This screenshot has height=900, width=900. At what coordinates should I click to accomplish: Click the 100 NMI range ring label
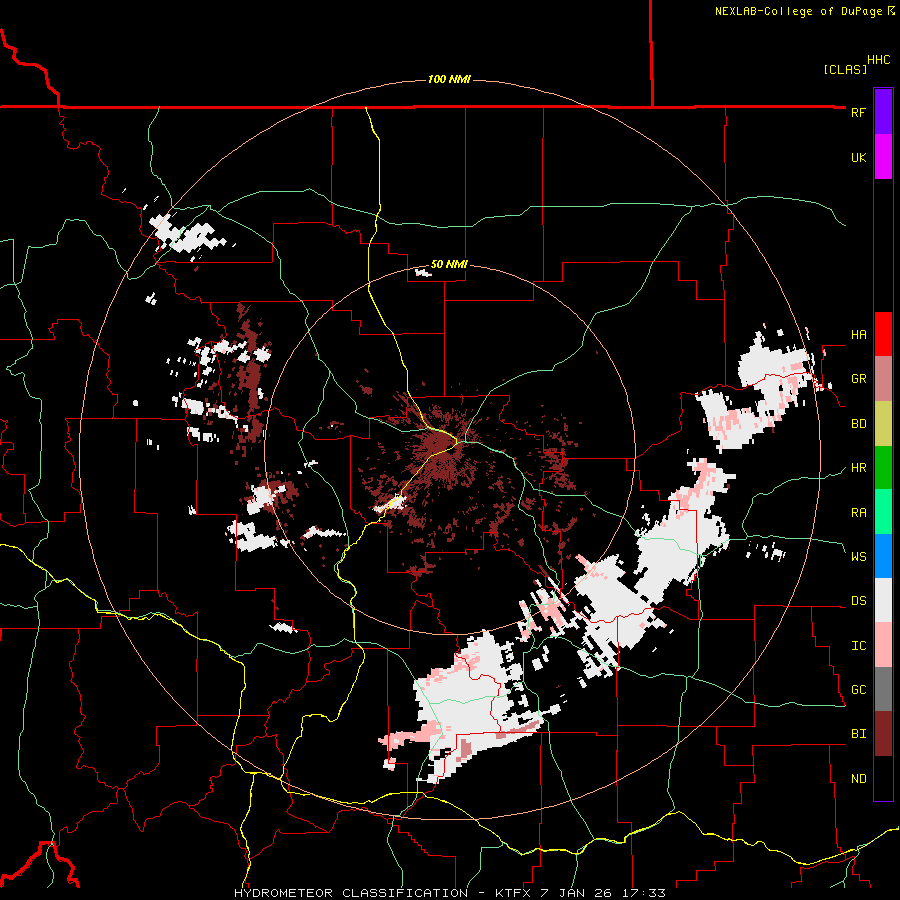point(449,79)
